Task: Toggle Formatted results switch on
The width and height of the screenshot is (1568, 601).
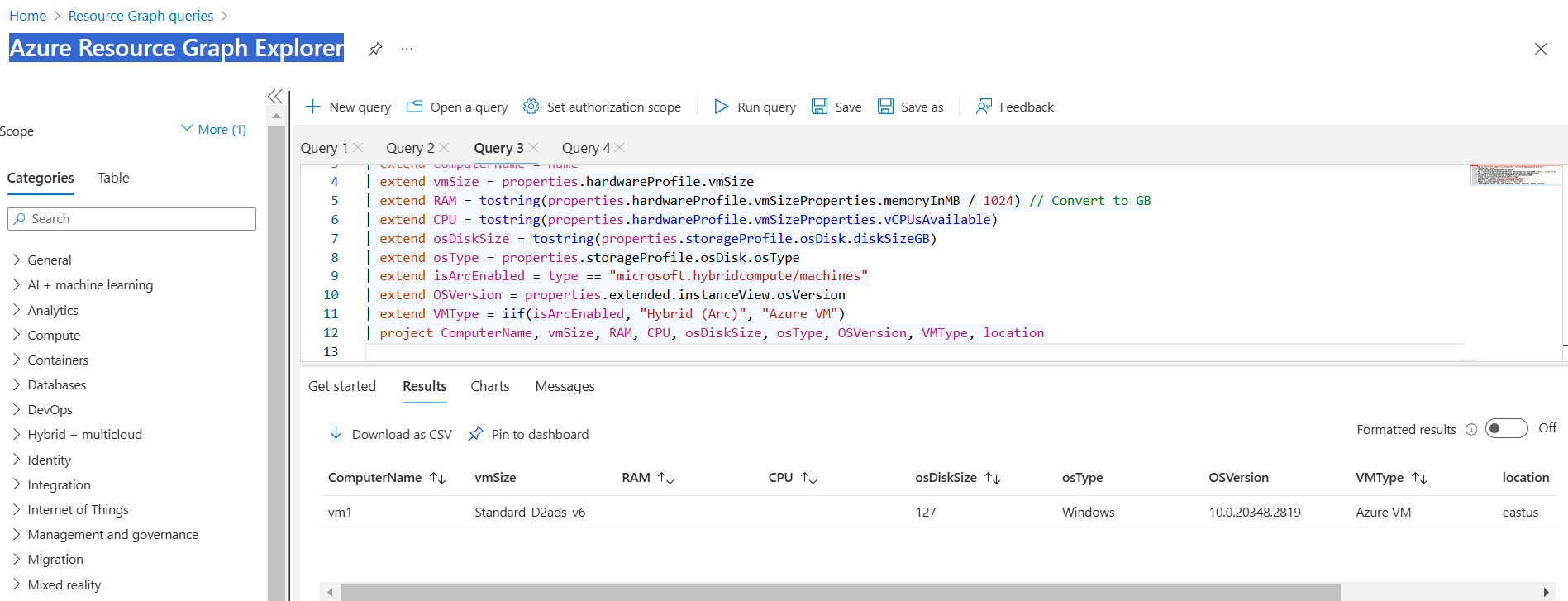Action: (1506, 428)
